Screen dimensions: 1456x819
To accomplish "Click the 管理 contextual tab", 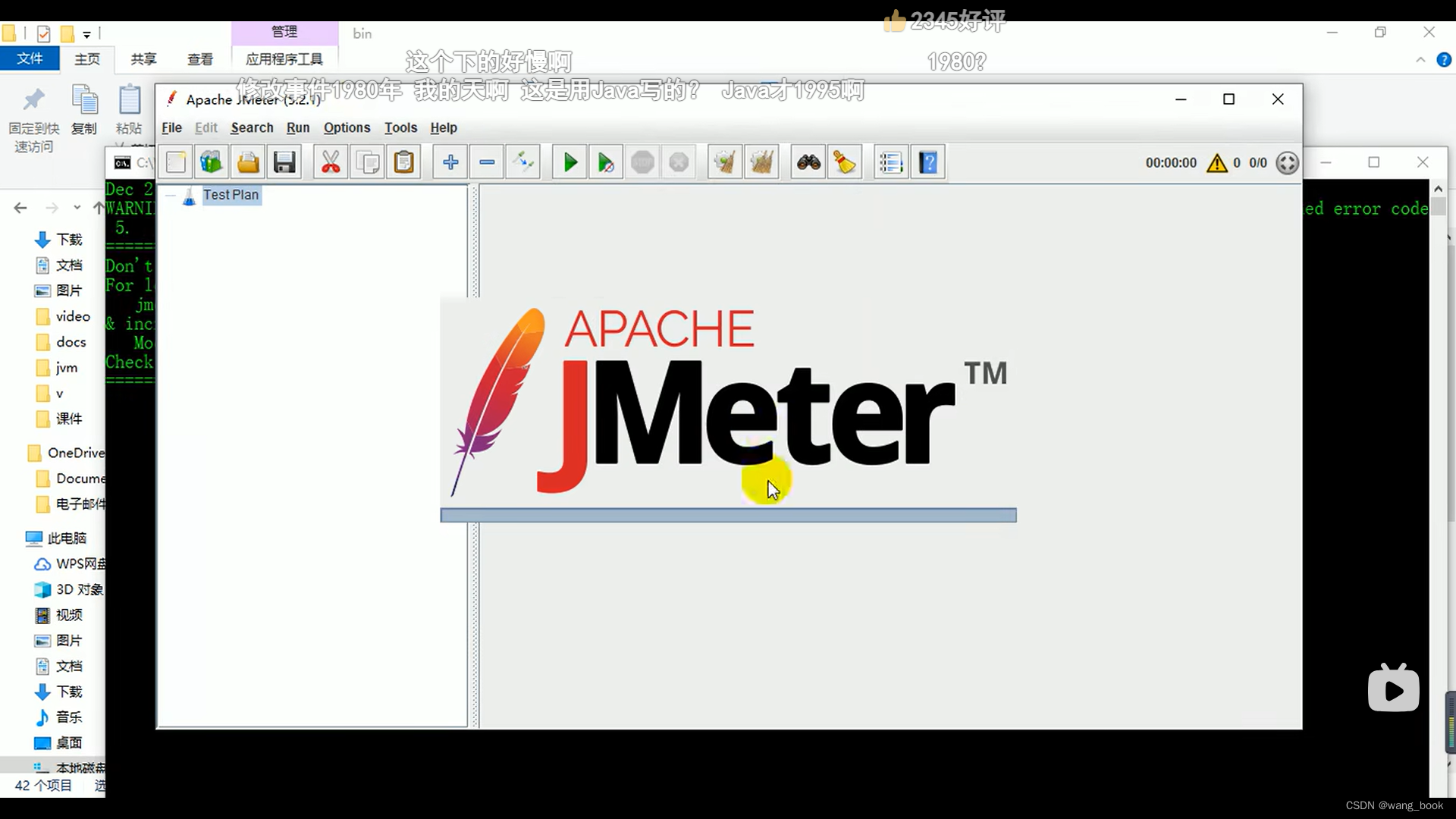I will coord(284,32).
